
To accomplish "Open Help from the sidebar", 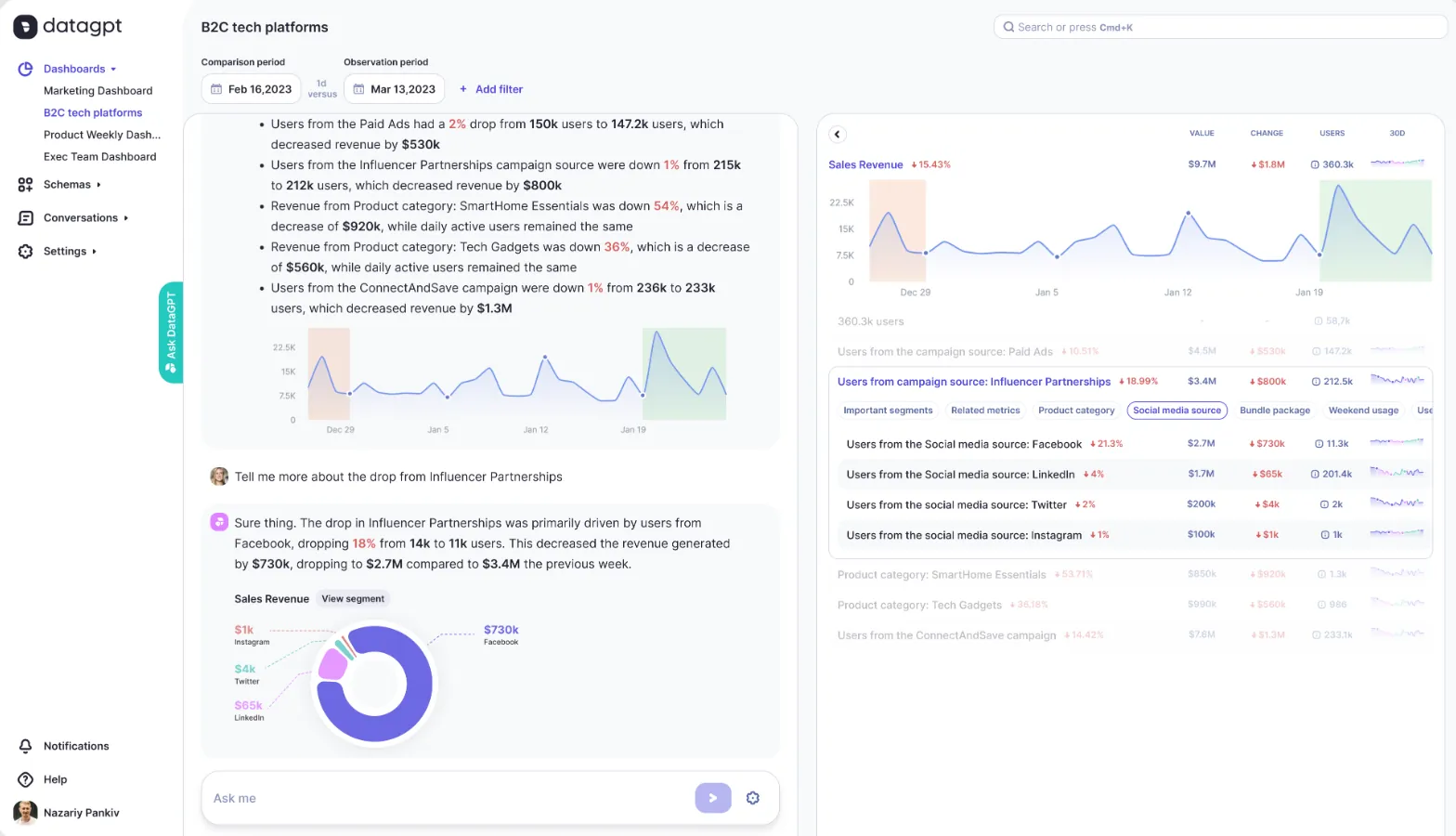I will [x=55, y=779].
